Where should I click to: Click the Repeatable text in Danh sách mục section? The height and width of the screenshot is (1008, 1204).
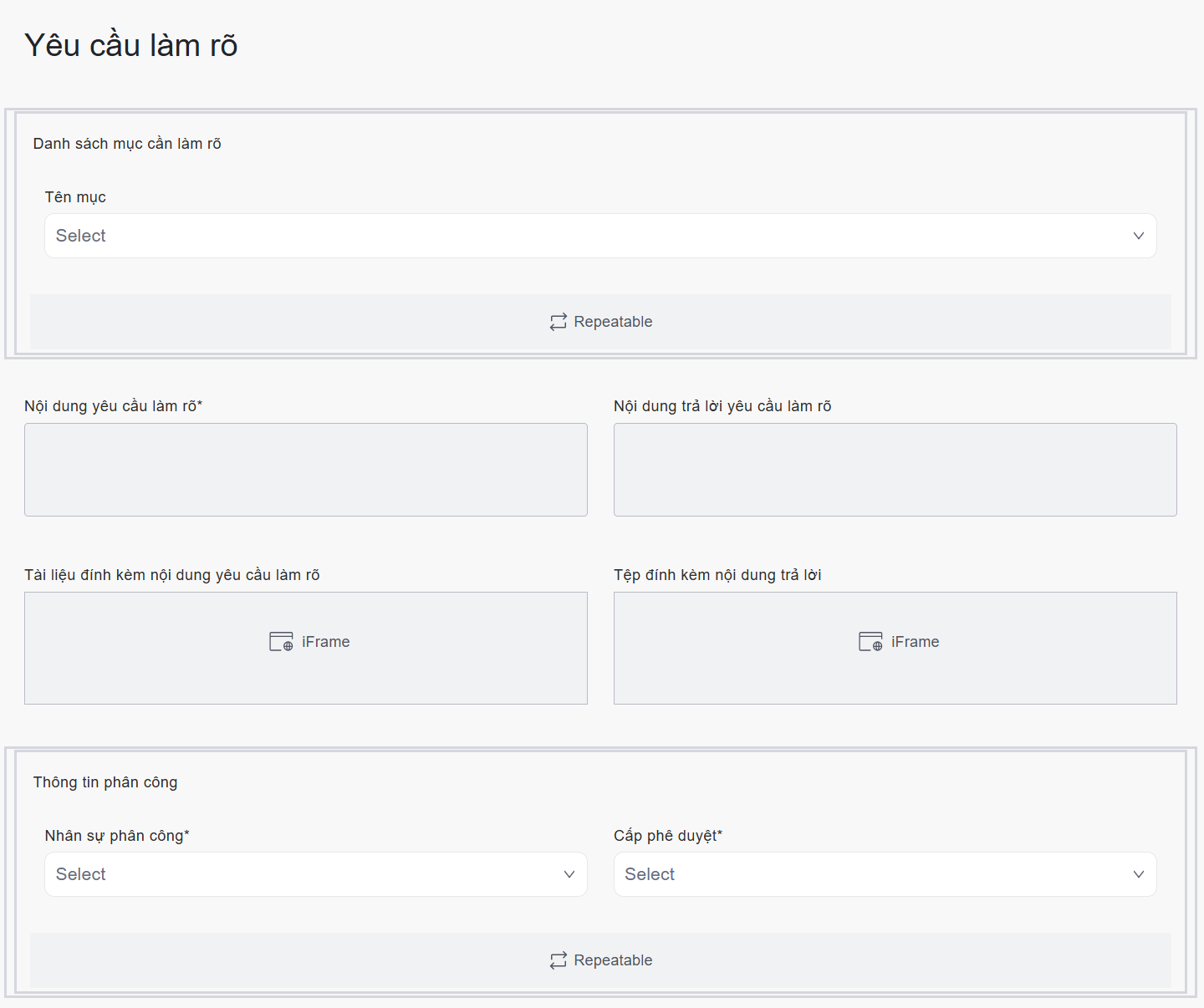(613, 322)
